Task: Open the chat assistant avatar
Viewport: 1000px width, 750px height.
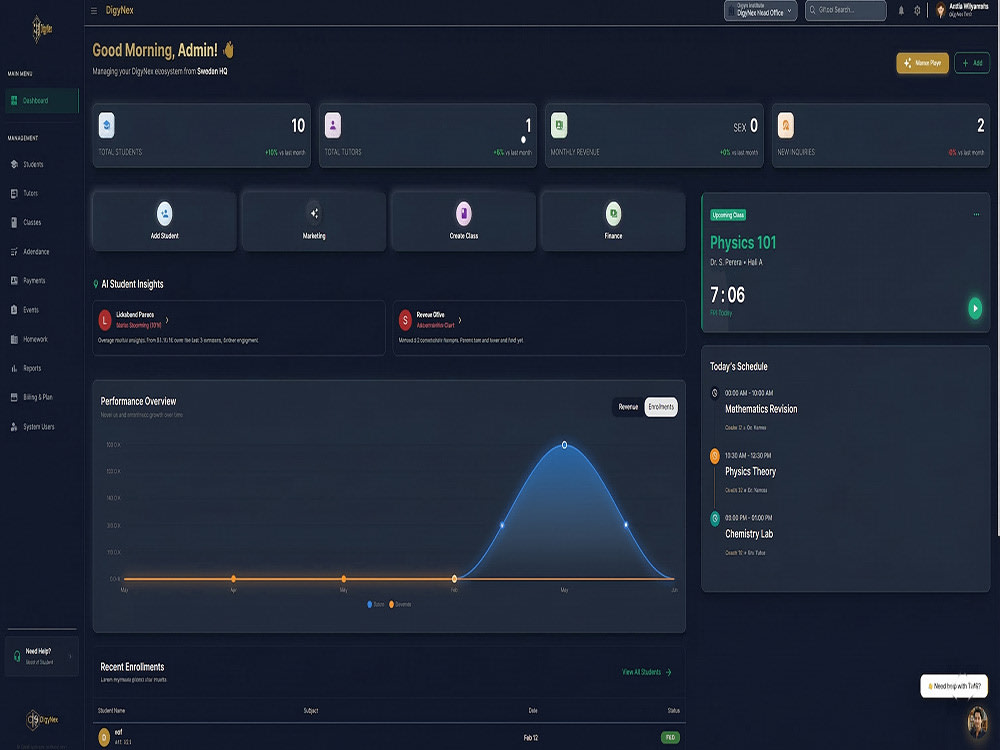Action: pyautogui.click(x=977, y=722)
